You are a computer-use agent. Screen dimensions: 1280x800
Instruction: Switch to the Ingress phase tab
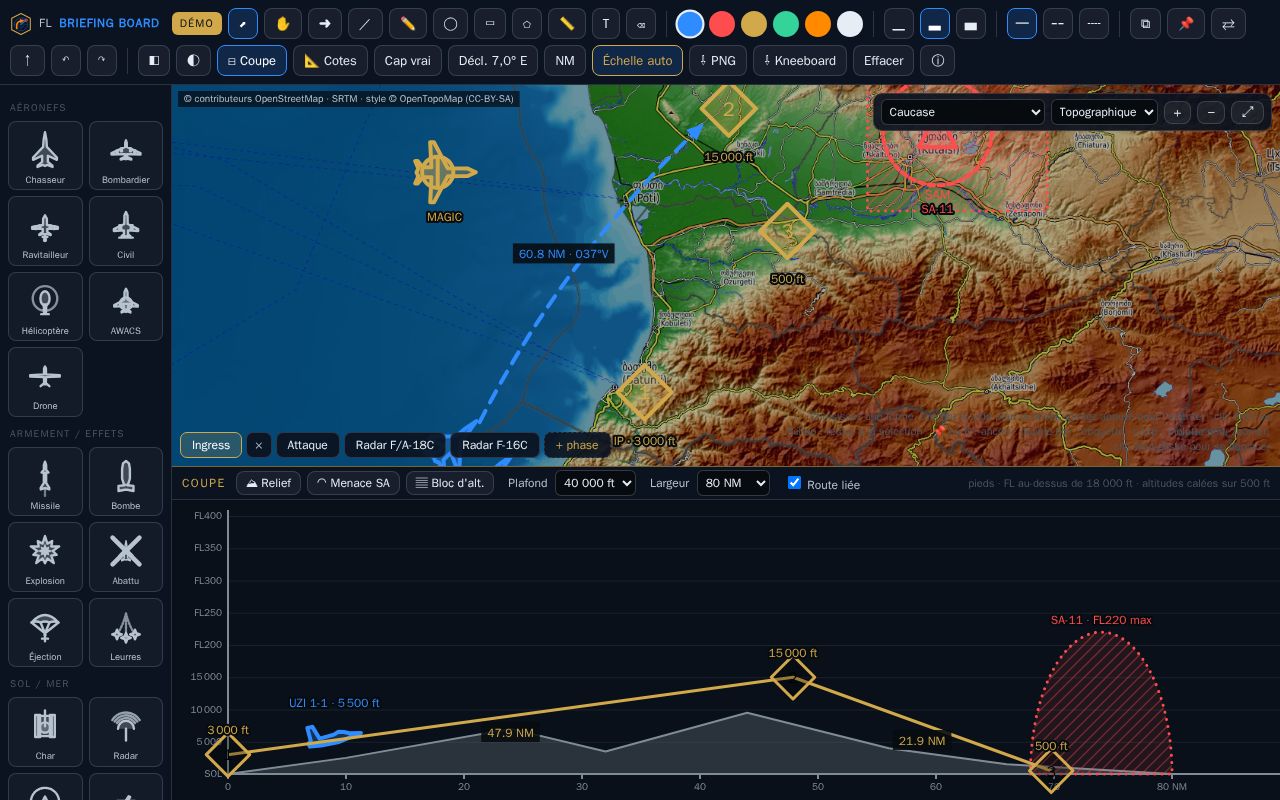coord(211,445)
